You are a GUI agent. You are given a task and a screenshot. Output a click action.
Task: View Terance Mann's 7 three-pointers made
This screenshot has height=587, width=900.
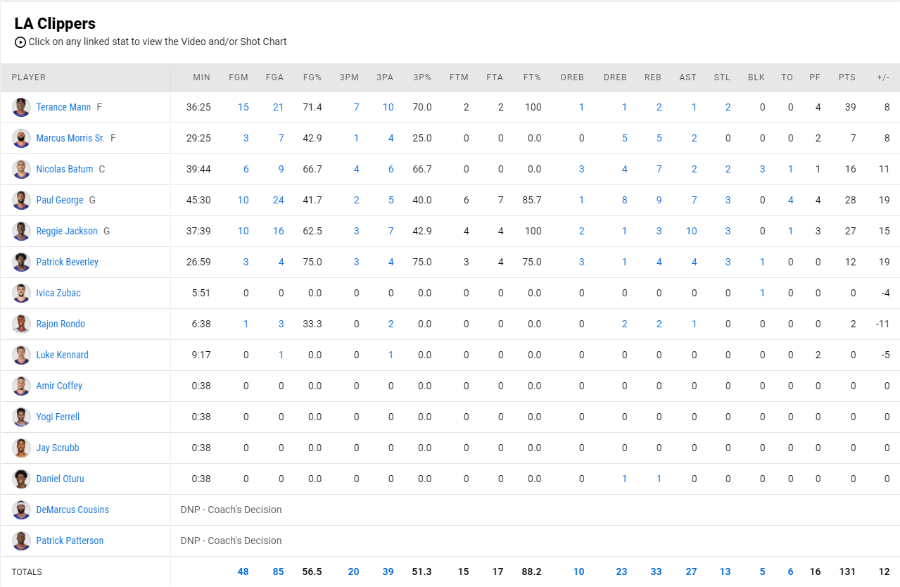[x=356, y=107]
